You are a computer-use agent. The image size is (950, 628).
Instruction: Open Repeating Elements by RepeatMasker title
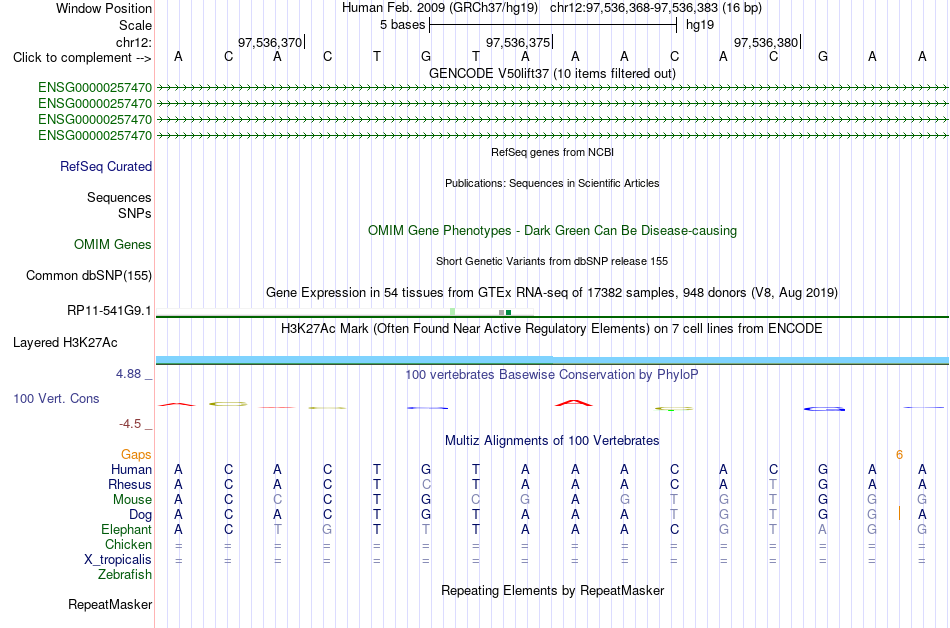(552, 590)
